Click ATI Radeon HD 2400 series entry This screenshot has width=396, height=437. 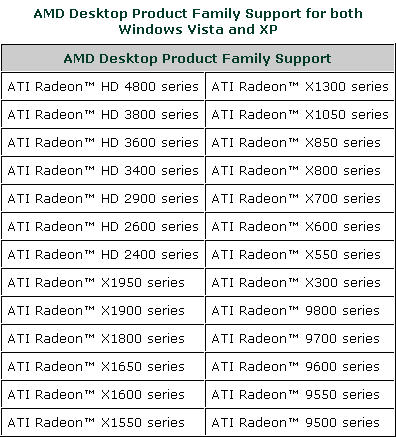pos(103,254)
